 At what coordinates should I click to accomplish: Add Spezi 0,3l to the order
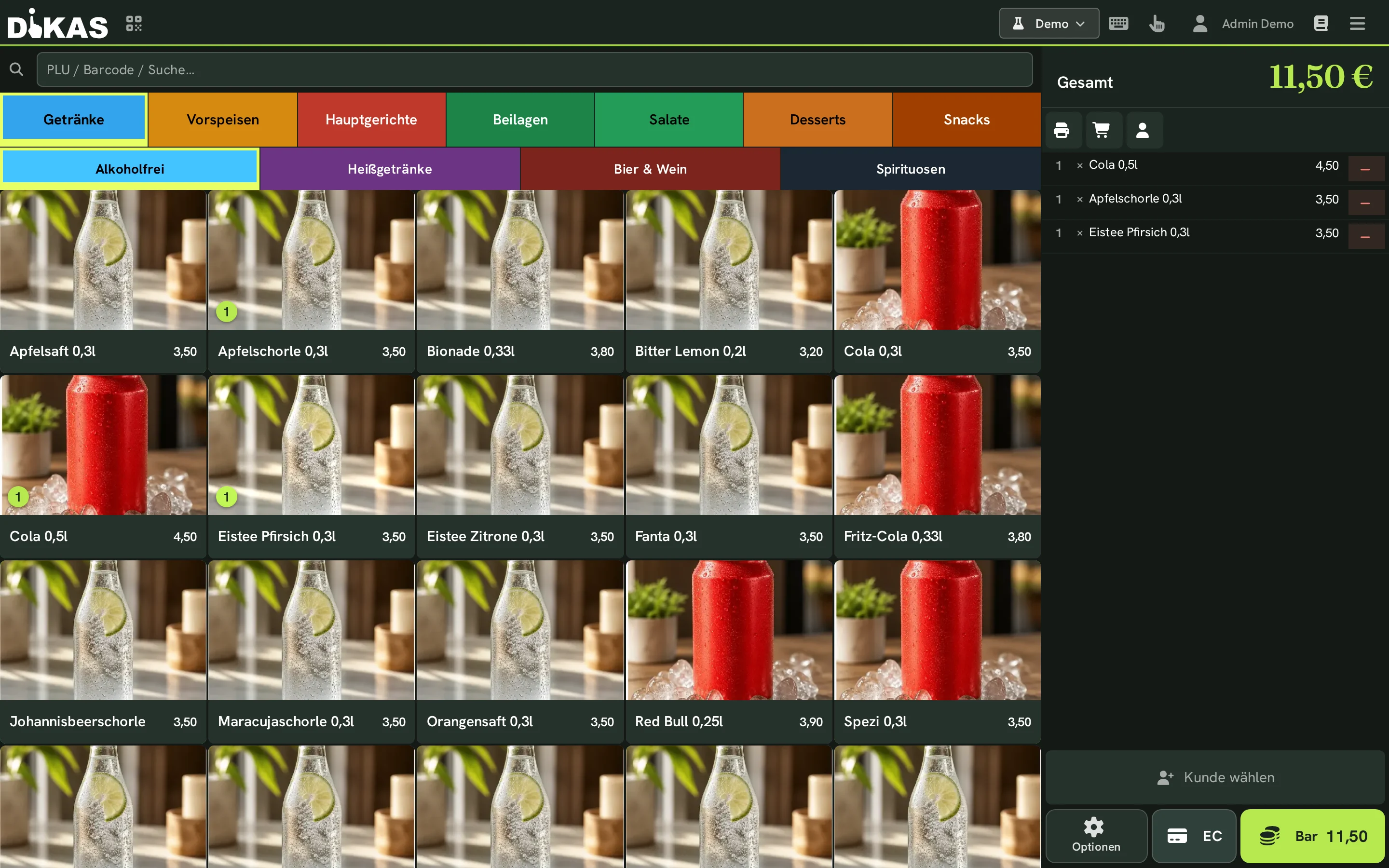(x=938, y=652)
